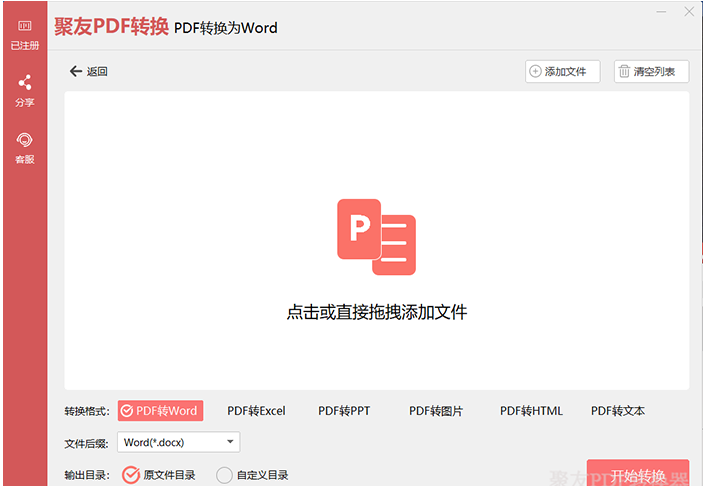Click the trash icon to clear list
704x486 pixels.
624,71
